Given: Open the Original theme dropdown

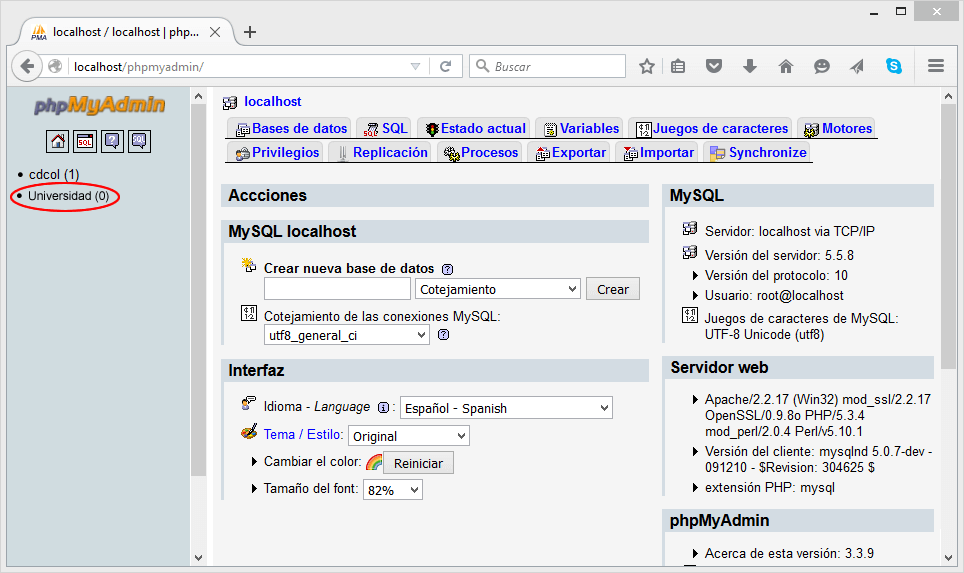Looking at the screenshot, I should [x=409, y=436].
